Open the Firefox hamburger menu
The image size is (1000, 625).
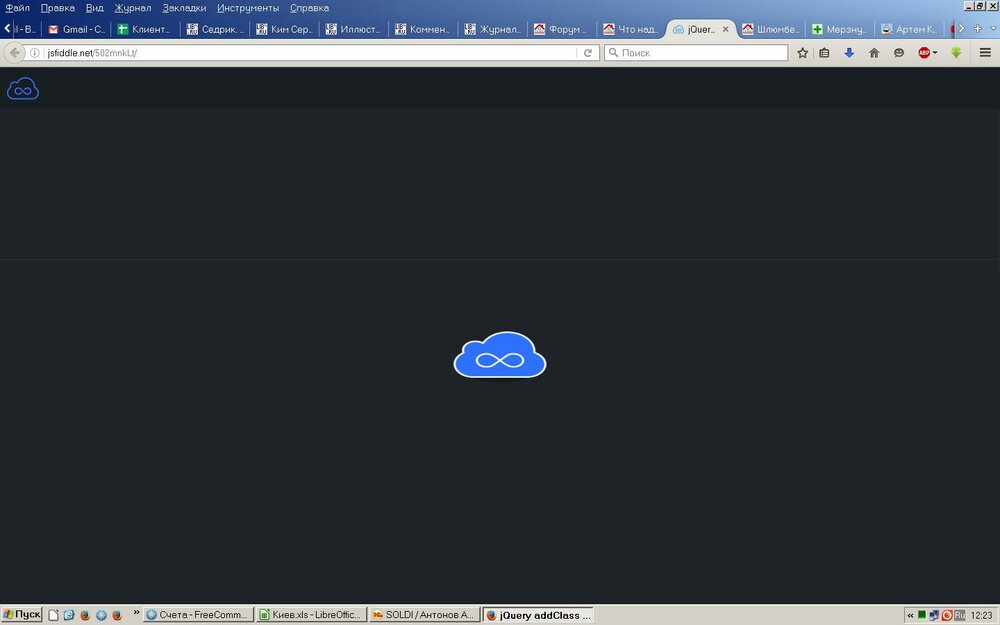(985, 53)
